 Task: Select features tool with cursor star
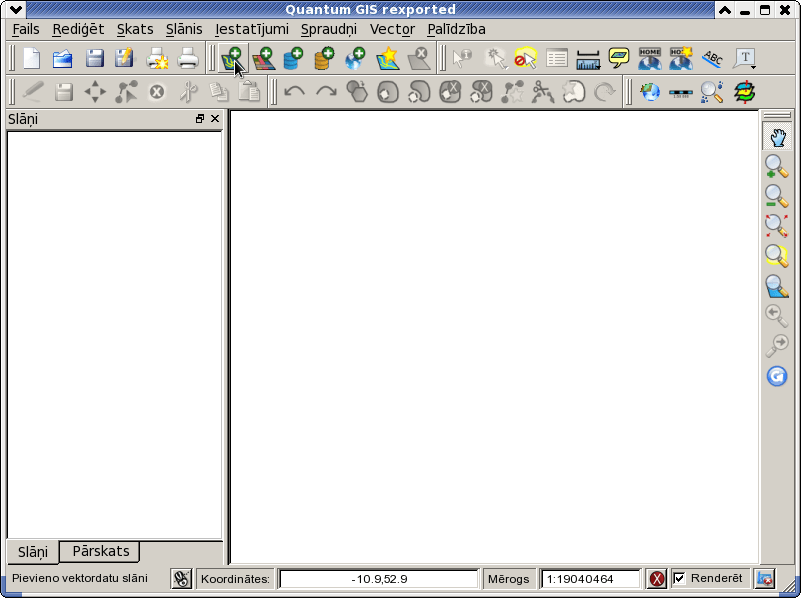point(496,58)
